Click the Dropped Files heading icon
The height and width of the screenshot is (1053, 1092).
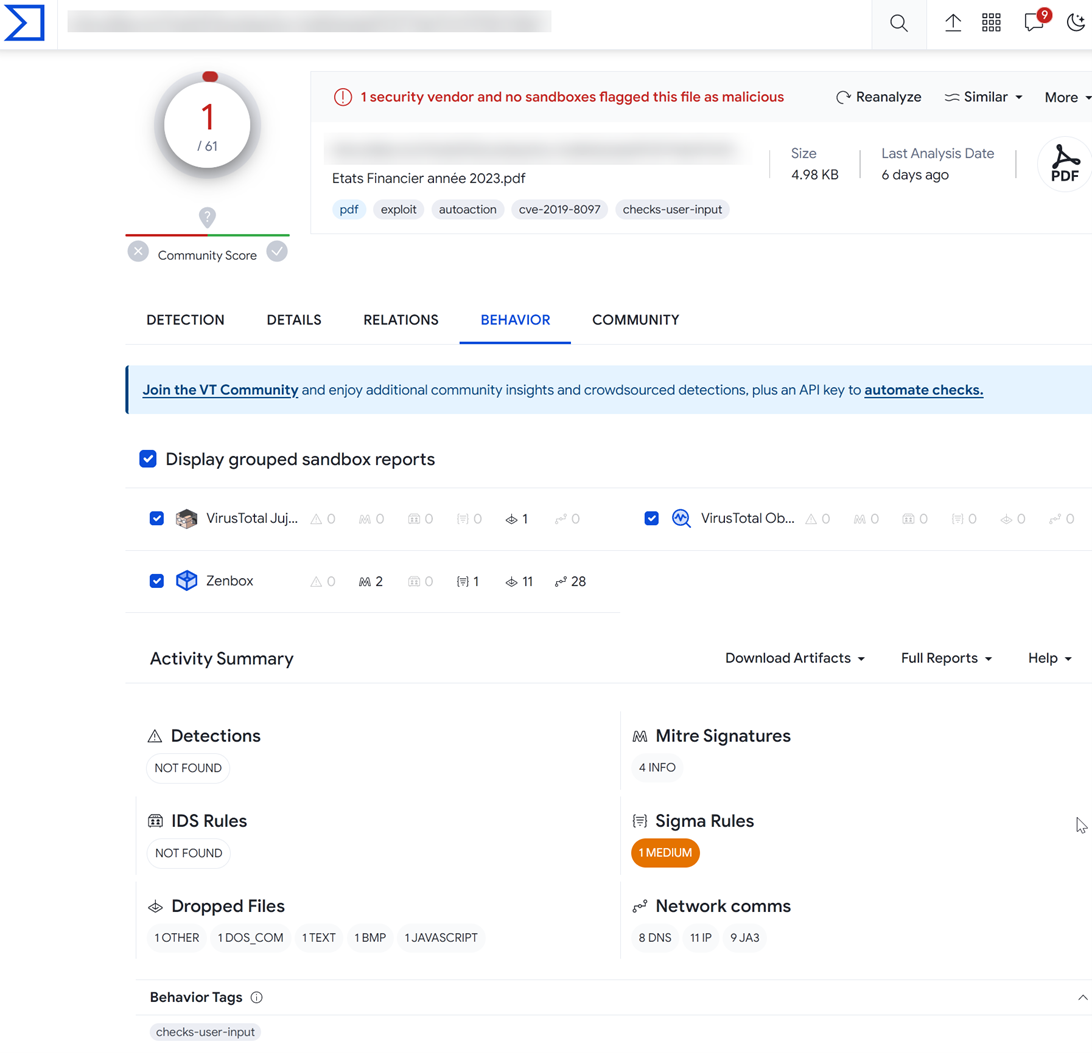[155, 907]
